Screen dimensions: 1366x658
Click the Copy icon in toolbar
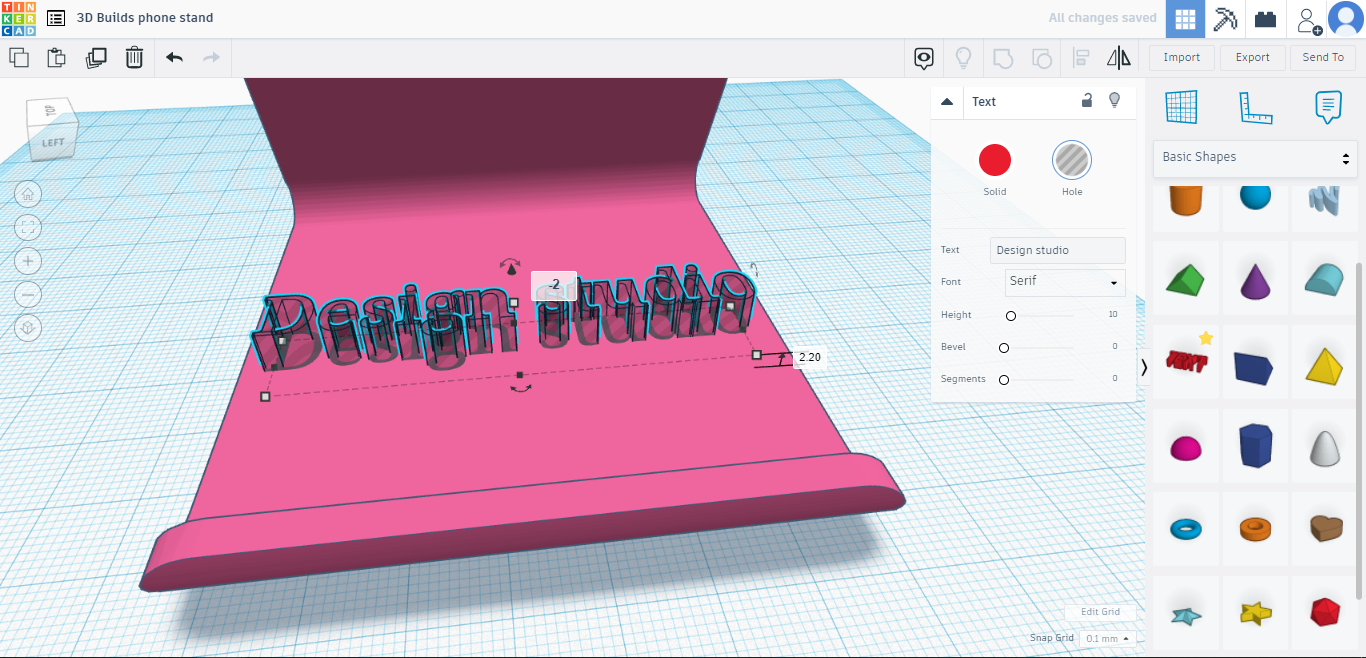click(19, 58)
